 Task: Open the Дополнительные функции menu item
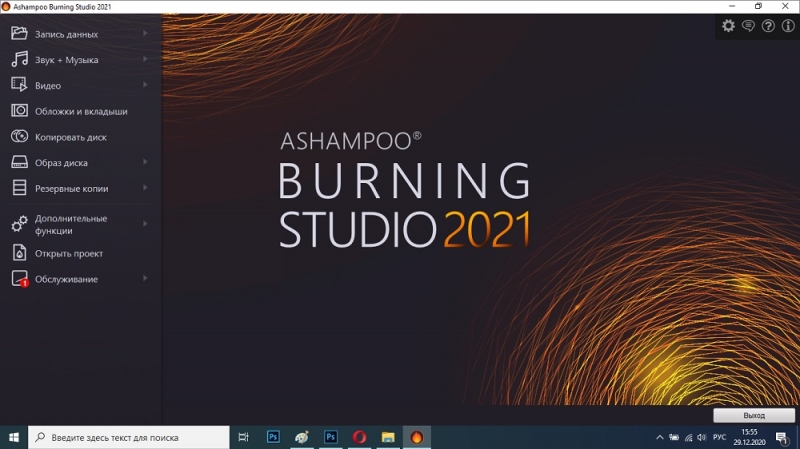coord(81,224)
